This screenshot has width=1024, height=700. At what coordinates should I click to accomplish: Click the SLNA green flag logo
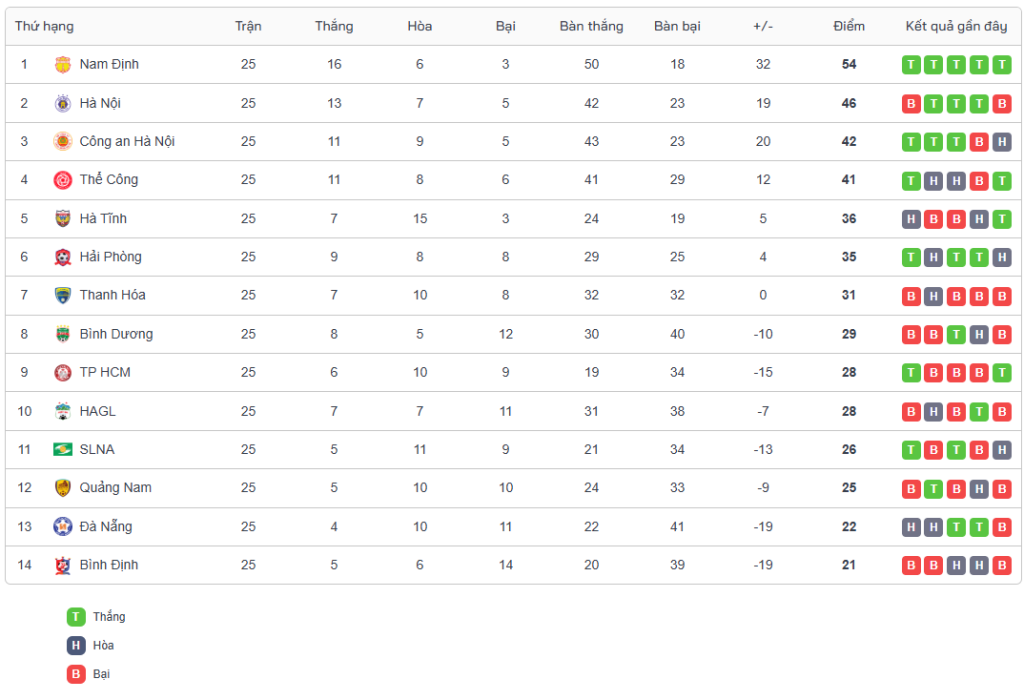click(x=63, y=449)
